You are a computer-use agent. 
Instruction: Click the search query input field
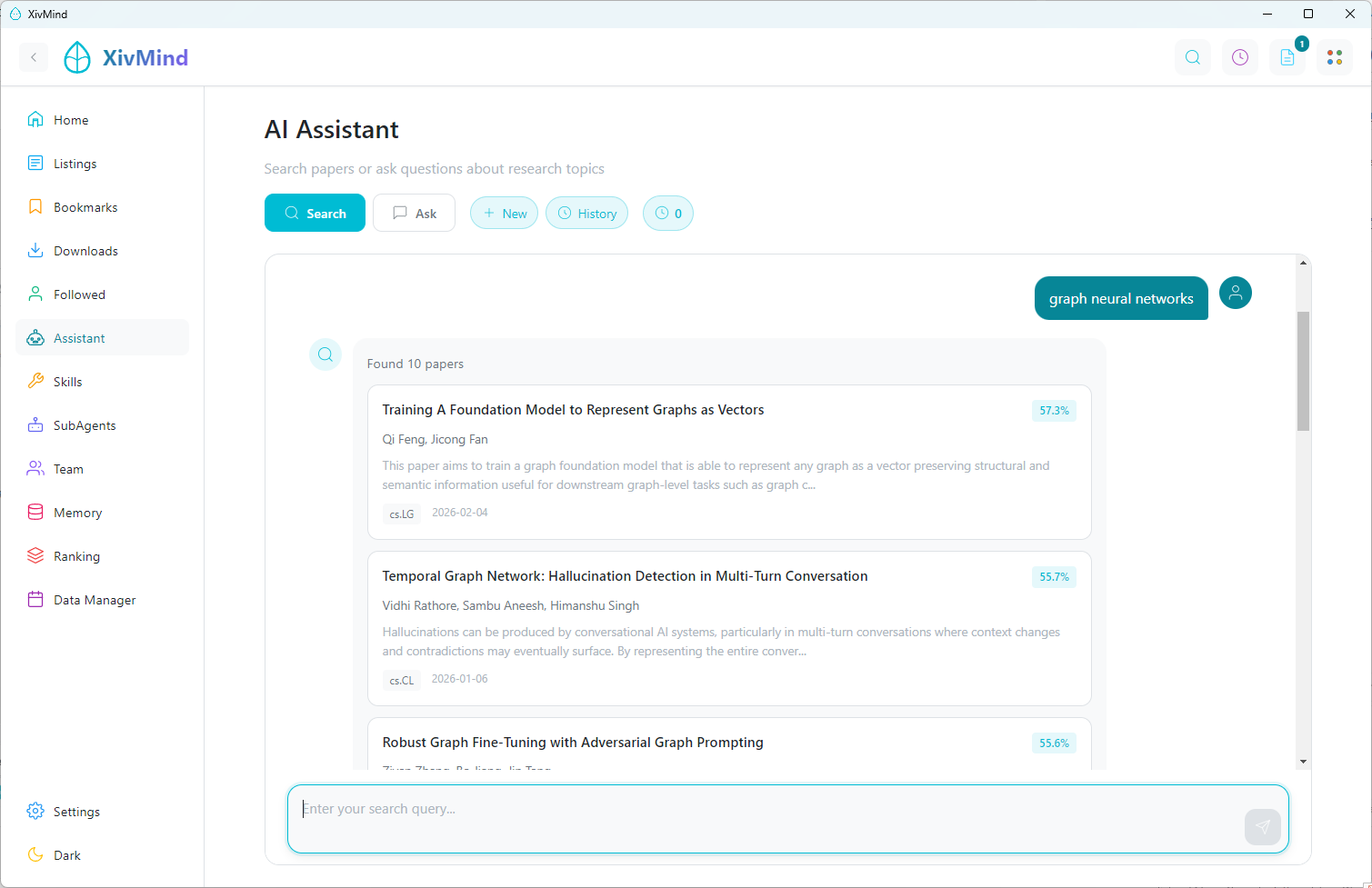[788, 819]
